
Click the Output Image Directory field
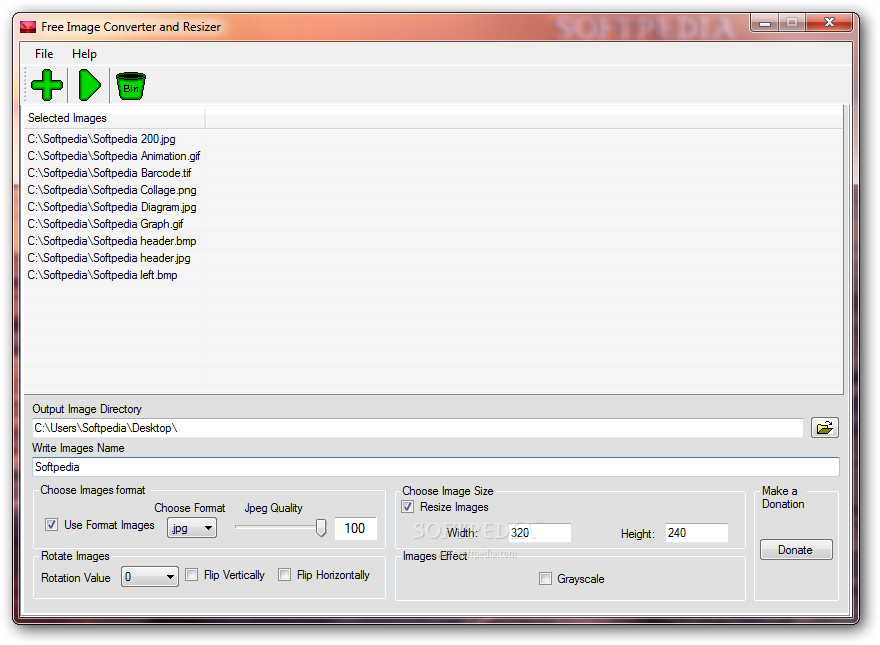click(418, 428)
